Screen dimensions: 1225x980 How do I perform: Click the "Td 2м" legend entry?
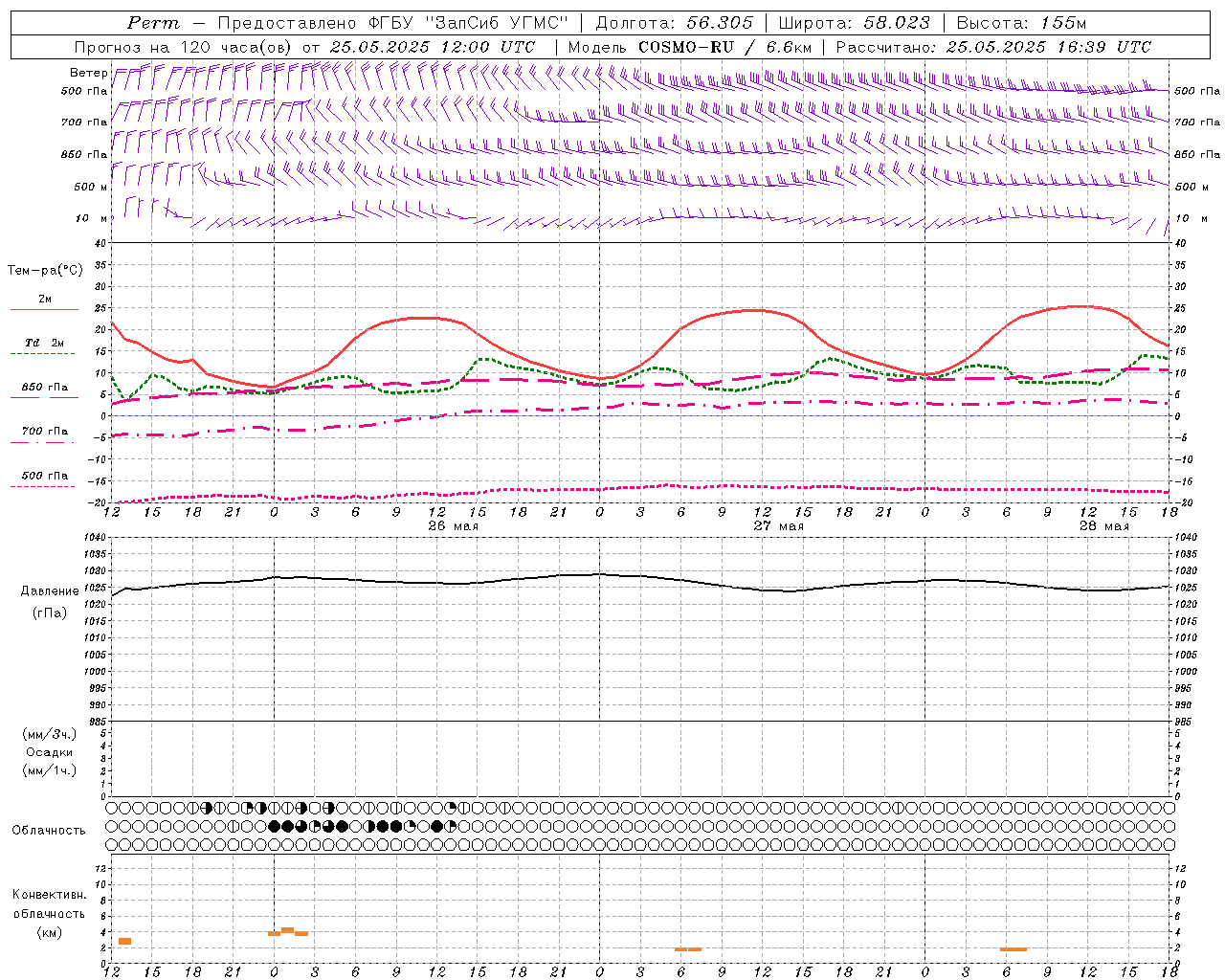(44, 343)
